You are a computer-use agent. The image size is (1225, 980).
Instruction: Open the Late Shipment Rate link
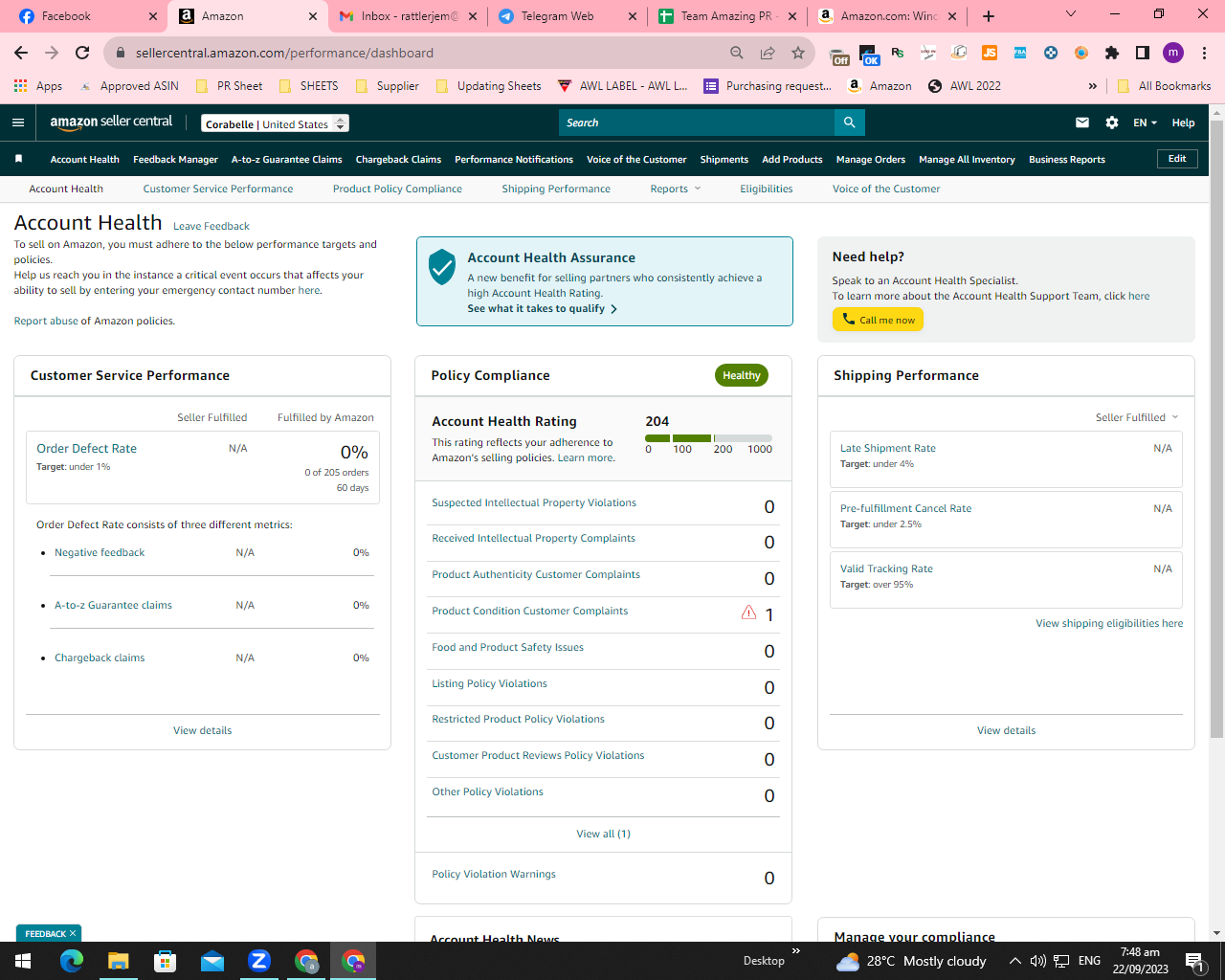coord(888,448)
